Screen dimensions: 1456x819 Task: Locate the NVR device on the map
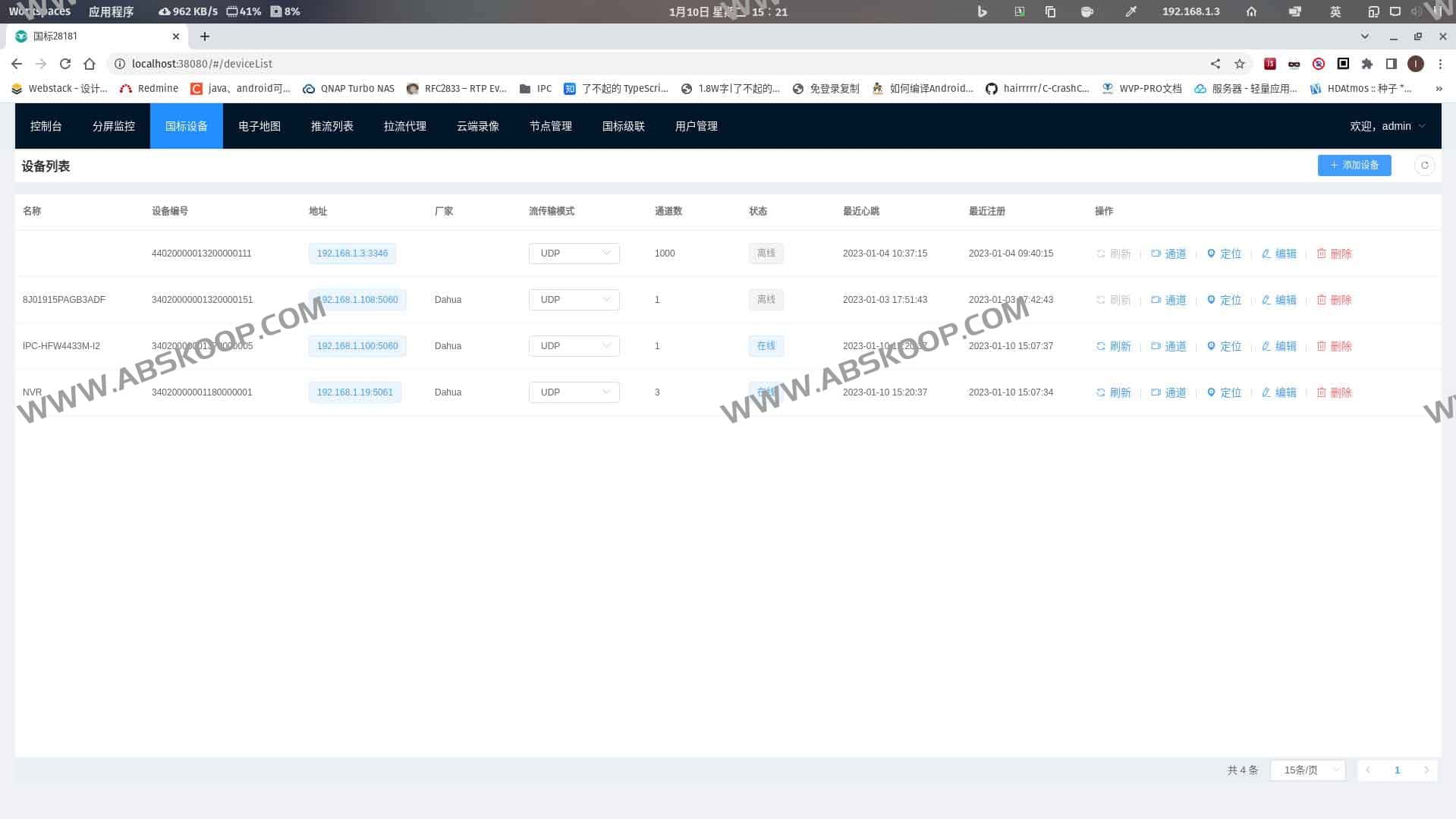(1224, 392)
